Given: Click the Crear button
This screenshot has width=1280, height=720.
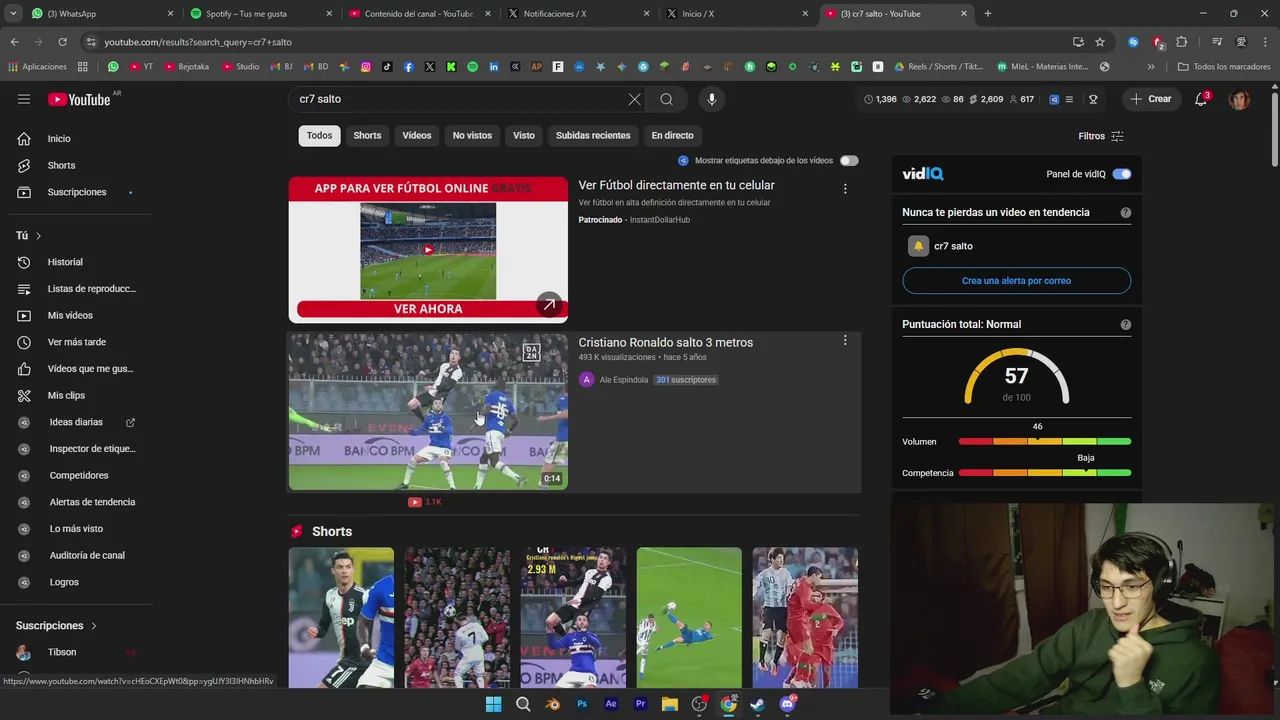Looking at the screenshot, I should point(1150,99).
